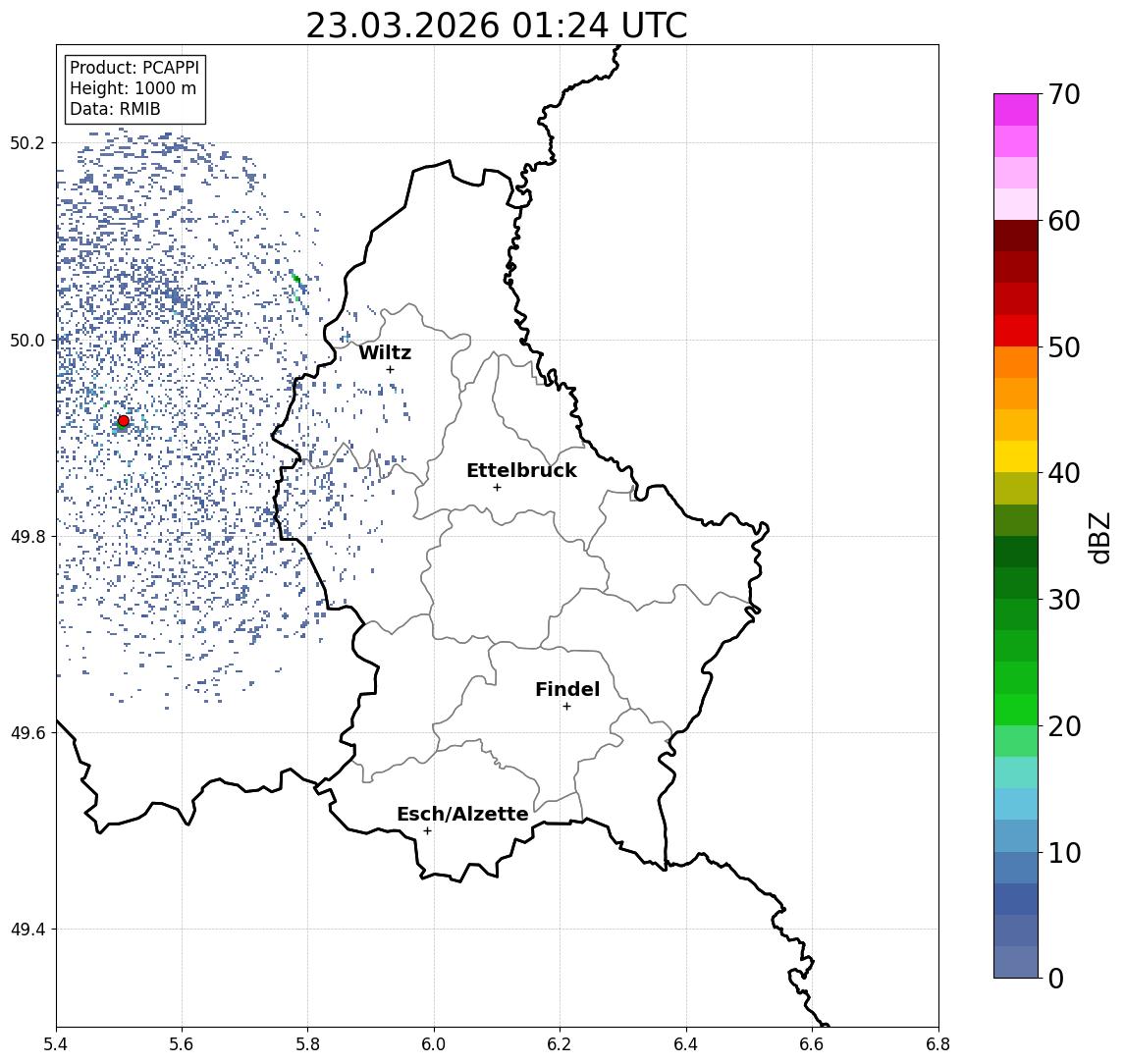Click the latitude axis label 49.6
Image resolution: width=1124 pixels, height=1064 pixels.
coord(27,733)
